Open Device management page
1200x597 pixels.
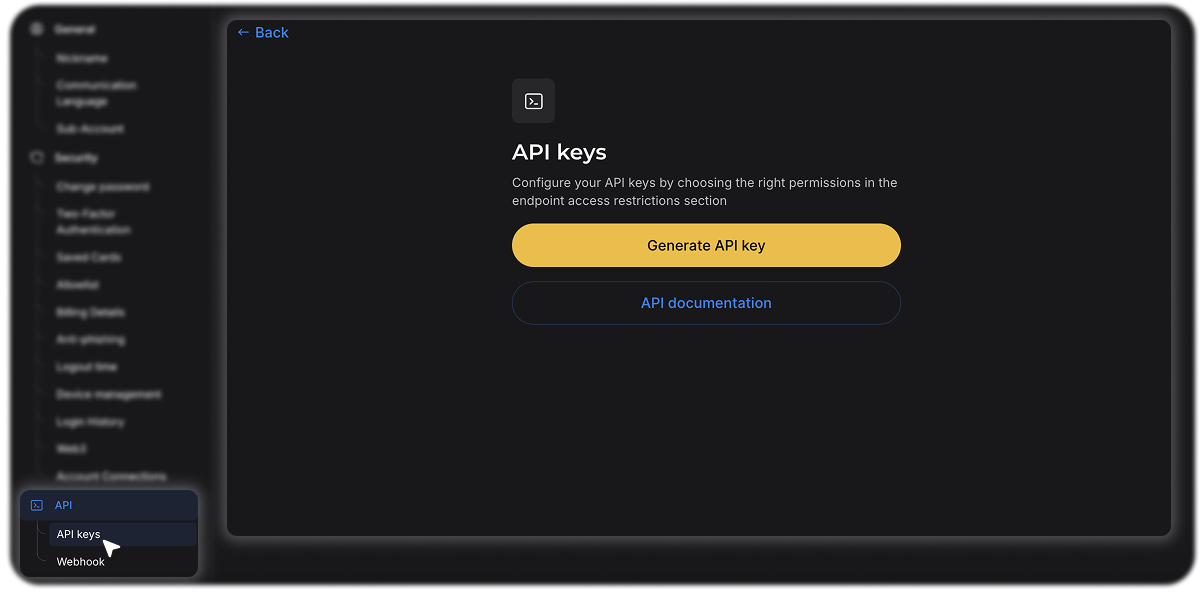click(108, 395)
